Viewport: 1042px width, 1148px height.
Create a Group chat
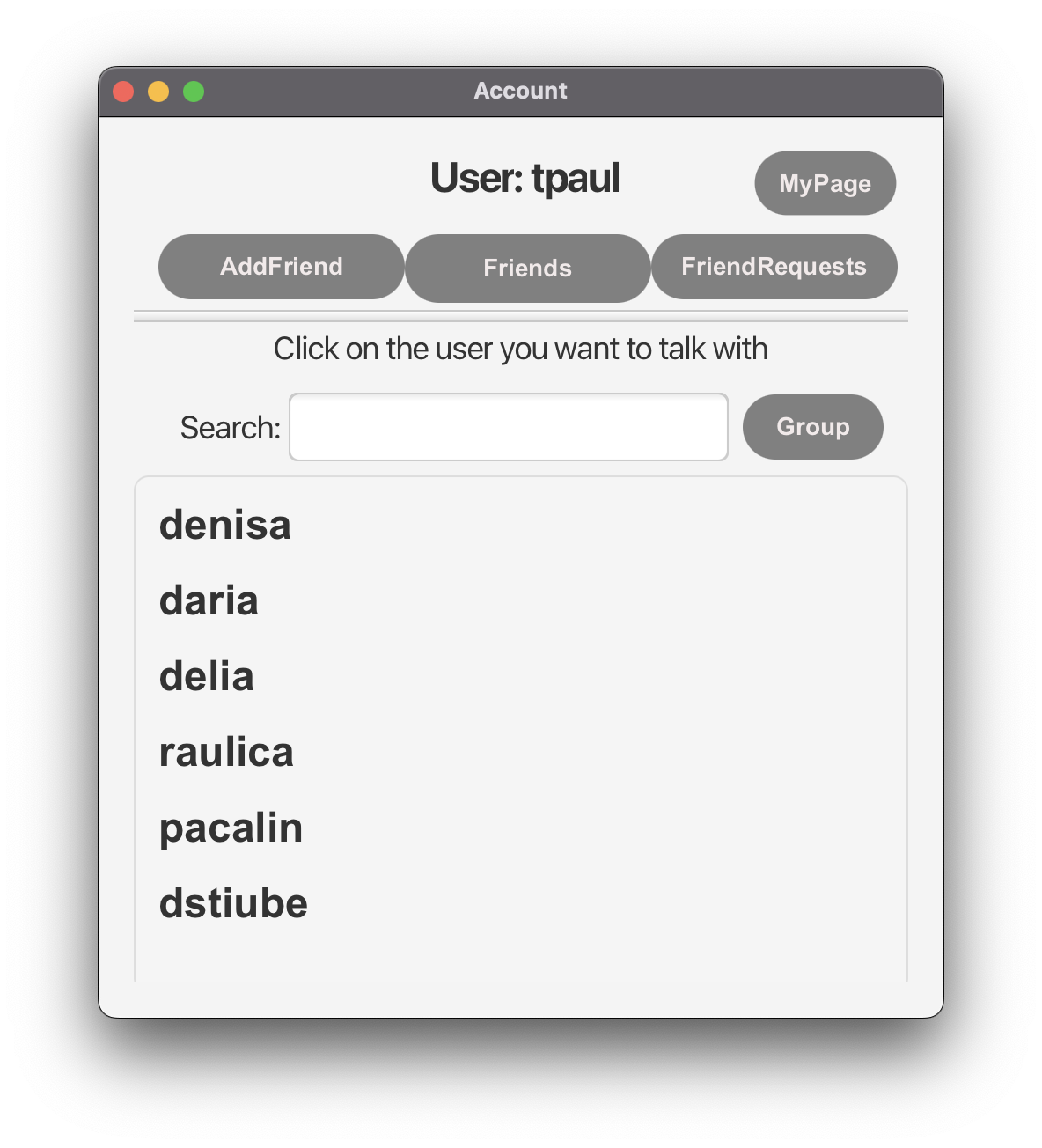[811, 426]
